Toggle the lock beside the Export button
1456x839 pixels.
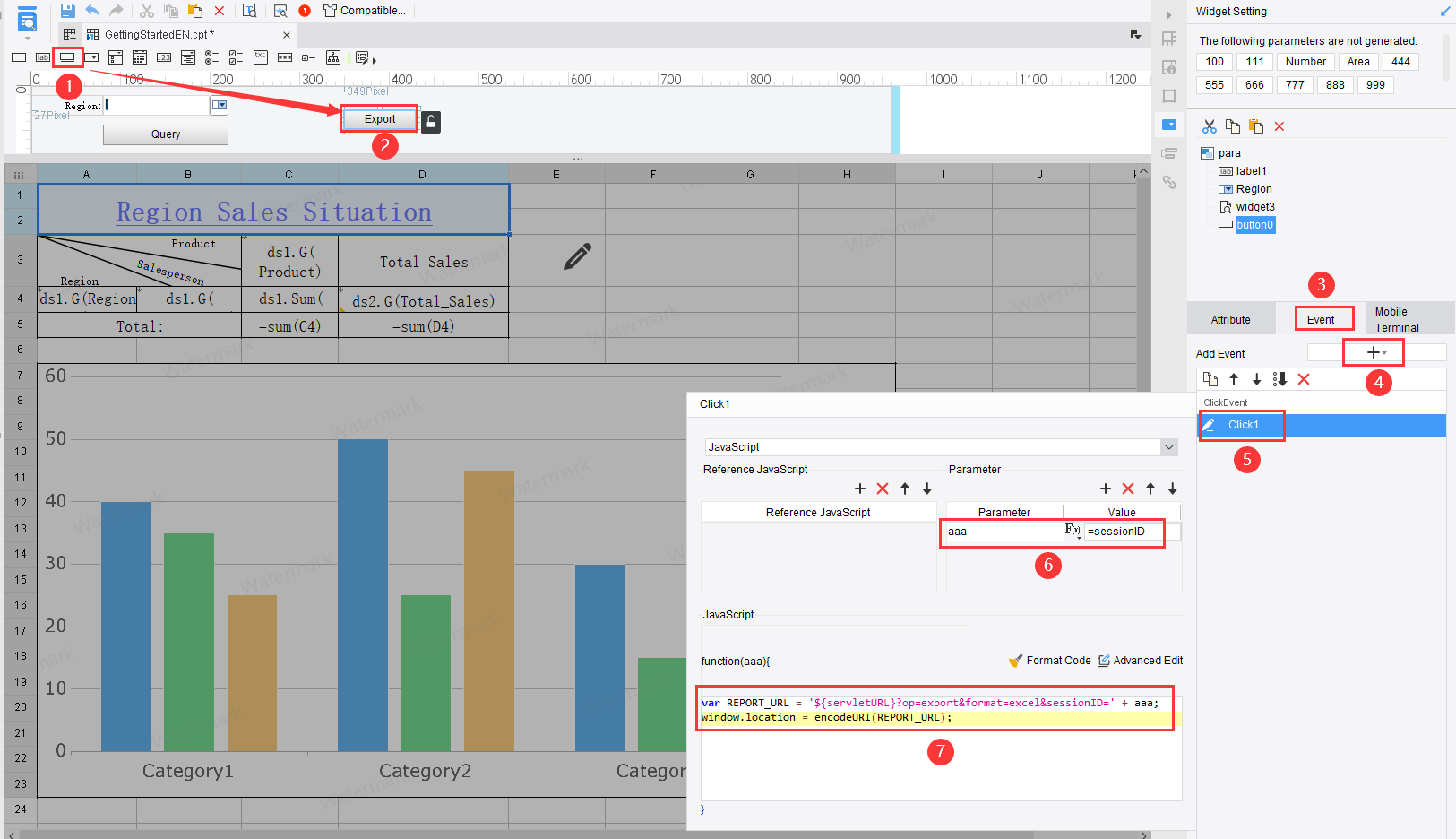[431, 121]
